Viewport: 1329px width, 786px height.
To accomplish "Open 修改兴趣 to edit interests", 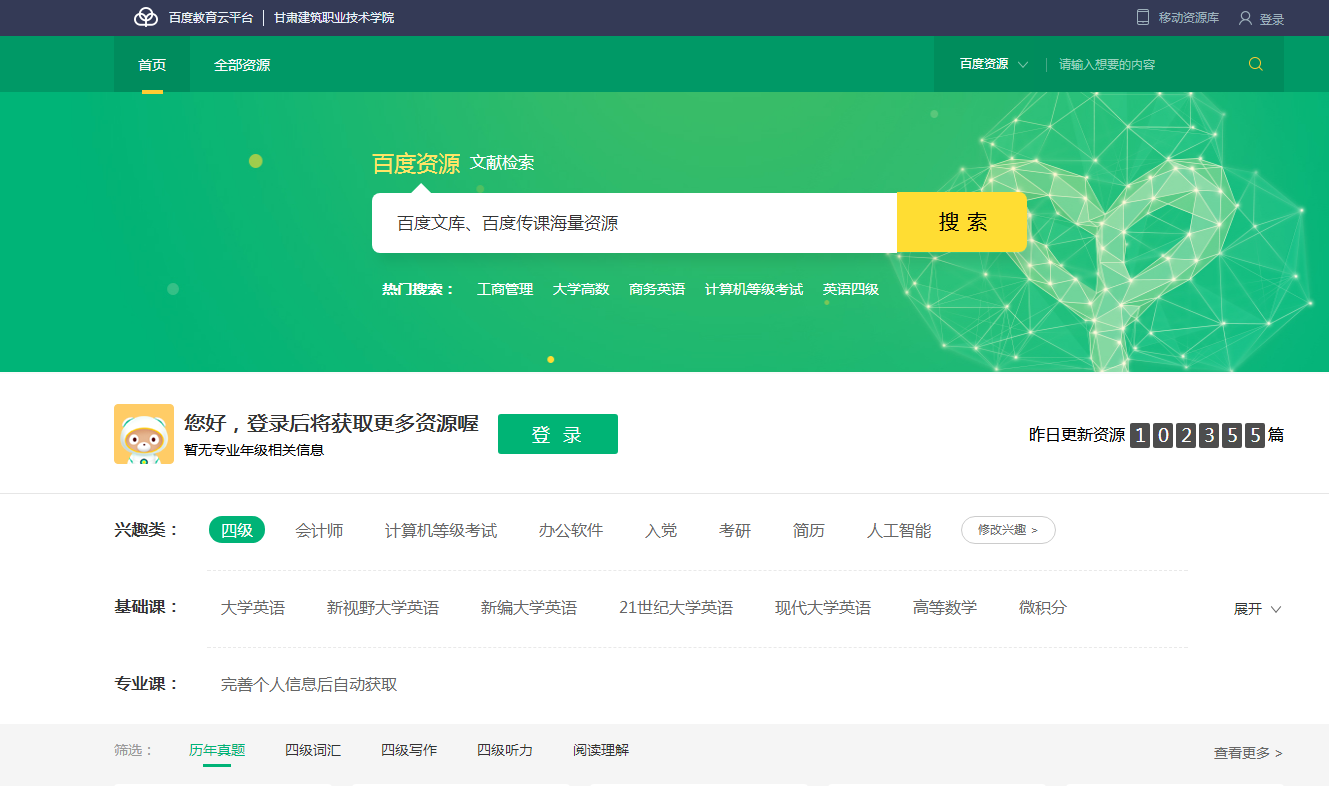I will [x=1008, y=530].
